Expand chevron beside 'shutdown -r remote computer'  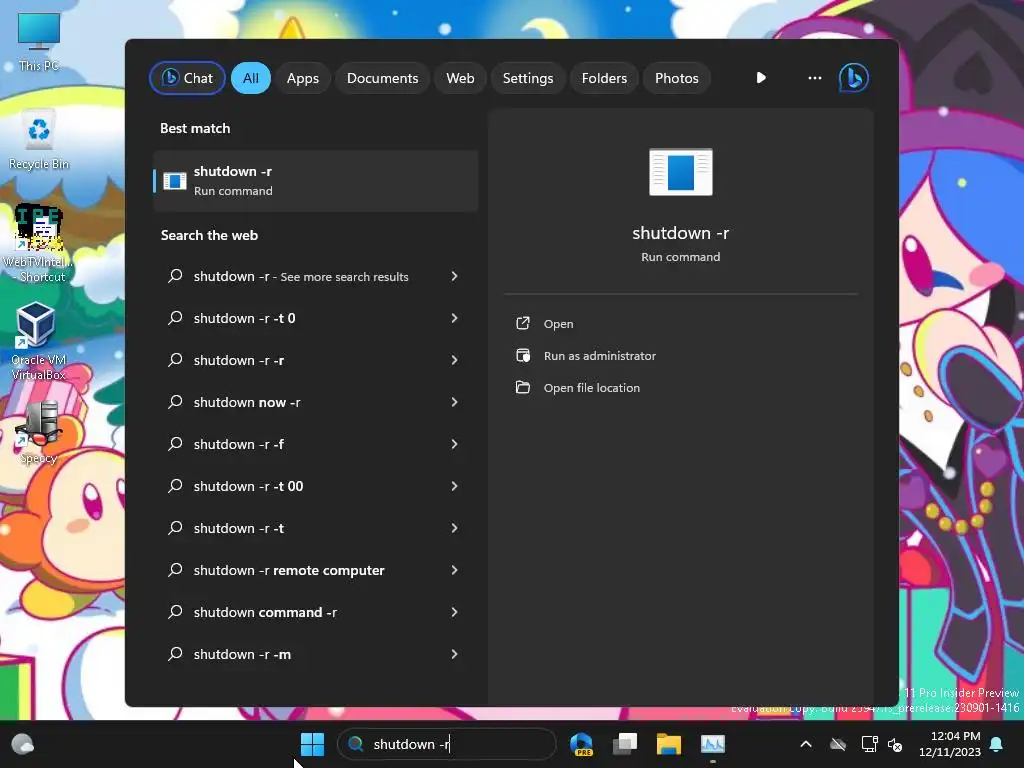pos(455,570)
